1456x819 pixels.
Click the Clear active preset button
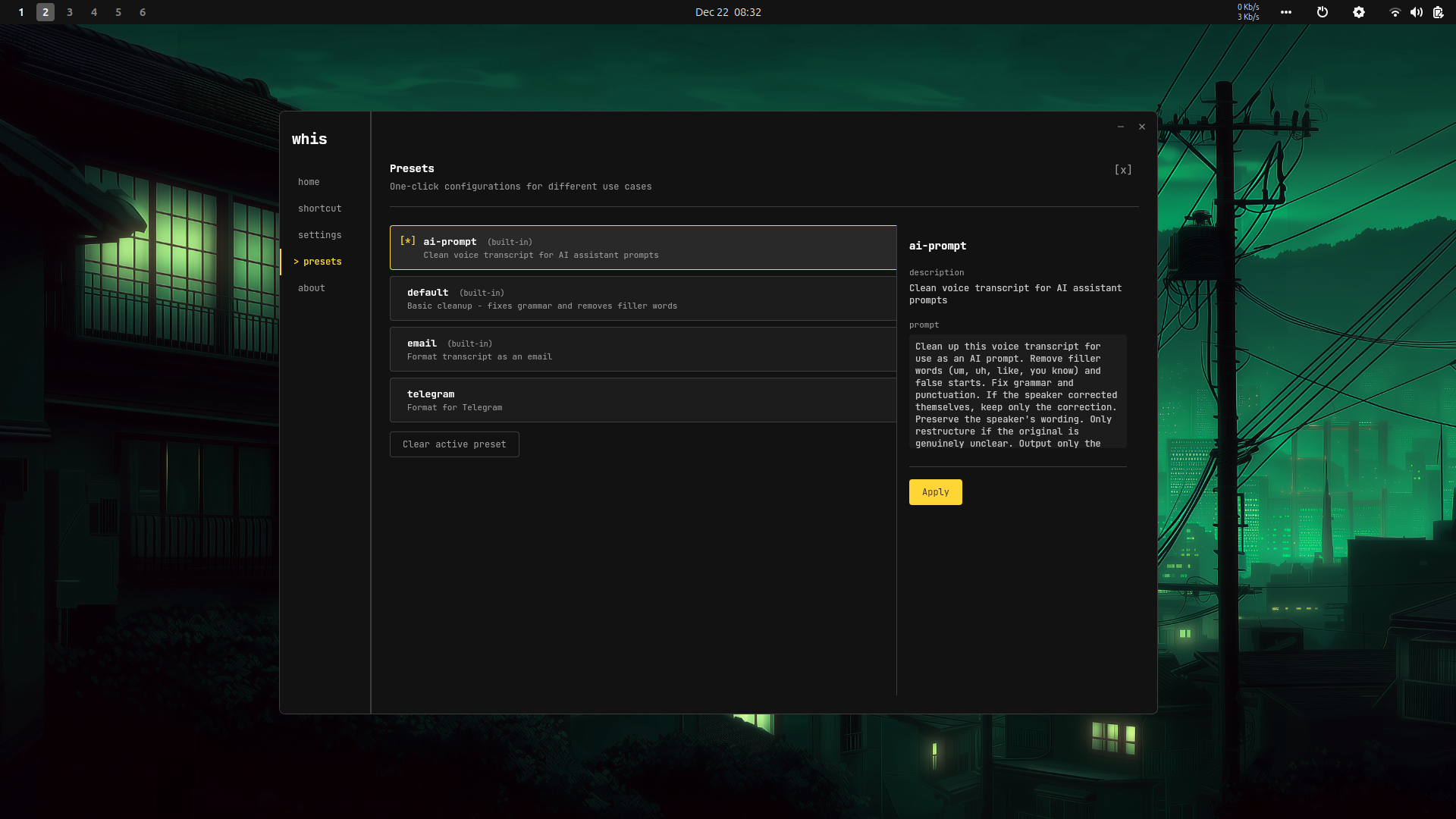[x=453, y=444]
